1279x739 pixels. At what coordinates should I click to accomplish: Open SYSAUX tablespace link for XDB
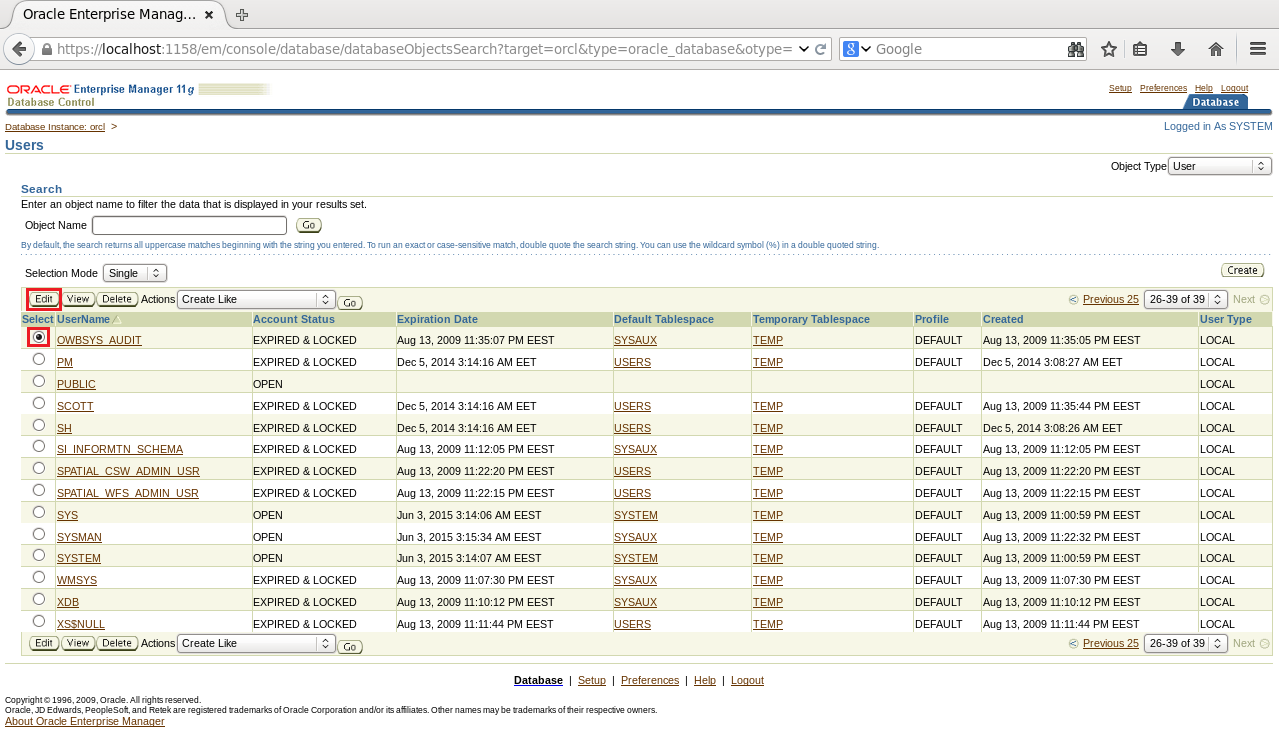coord(635,602)
